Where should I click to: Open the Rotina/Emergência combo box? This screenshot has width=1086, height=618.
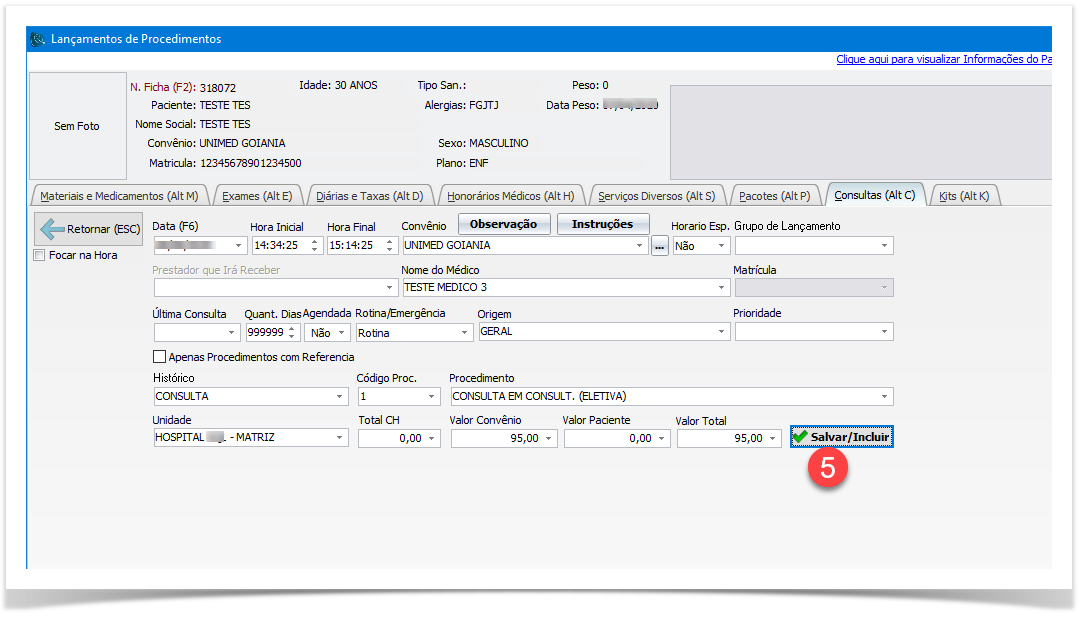(x=464, y=333)
